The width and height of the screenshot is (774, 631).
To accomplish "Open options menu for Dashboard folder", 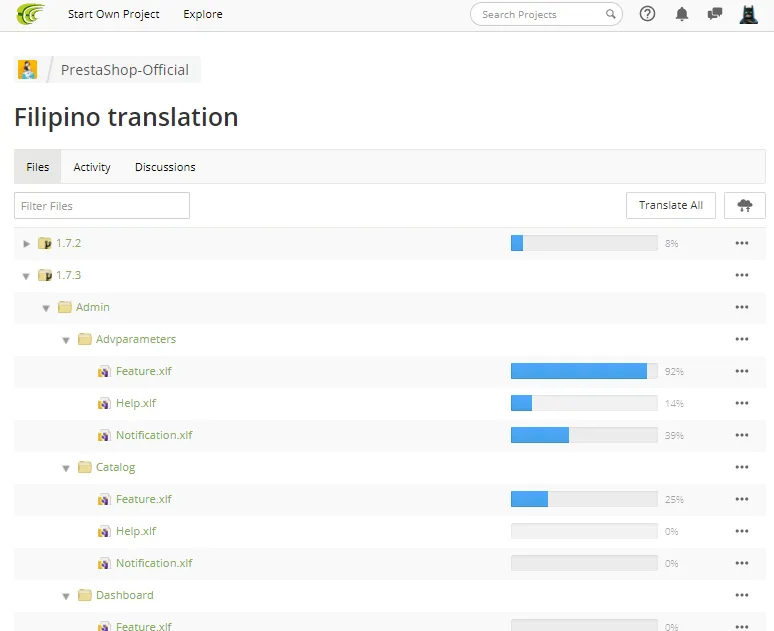I will [741, 595].
